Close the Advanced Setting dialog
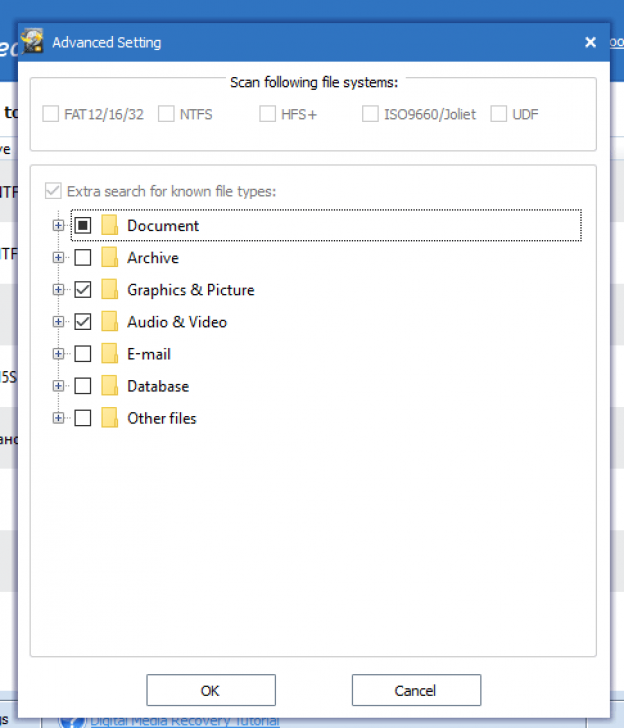 coord(590,42)
